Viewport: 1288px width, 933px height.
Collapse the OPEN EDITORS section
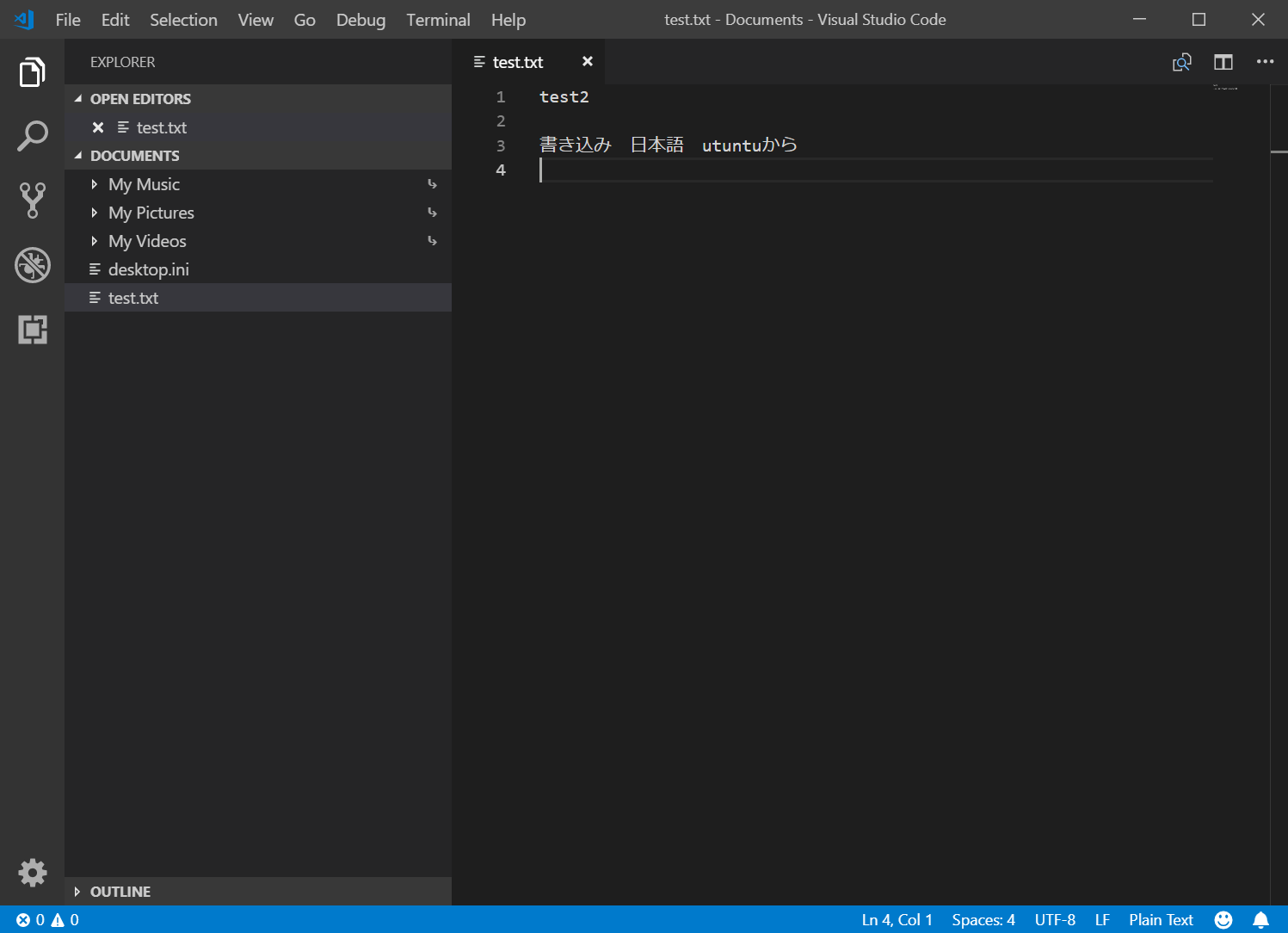point(139,99)
